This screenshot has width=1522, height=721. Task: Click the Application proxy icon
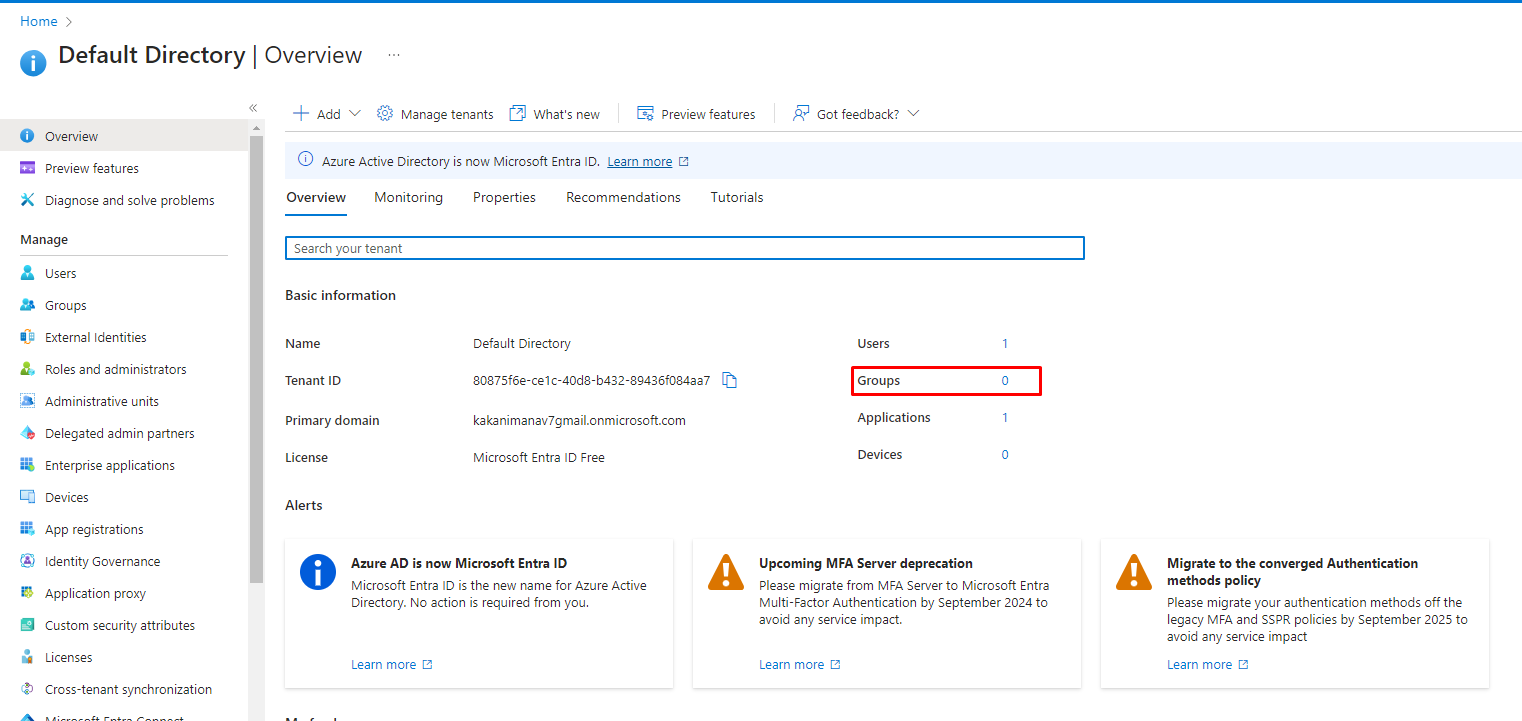pyautogui.click(x=27, y=593)
